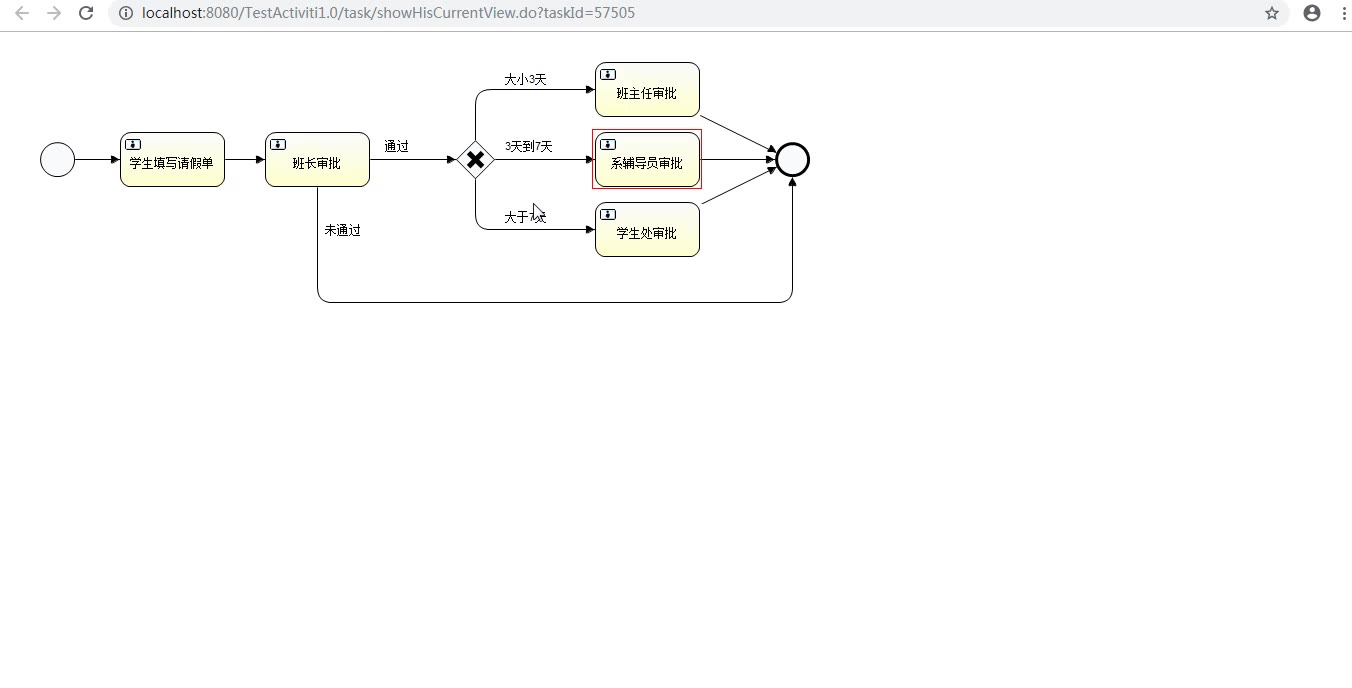Click the 未通过 flow label
This screenshot has width=1352, height=688.
tap(342, 231)
